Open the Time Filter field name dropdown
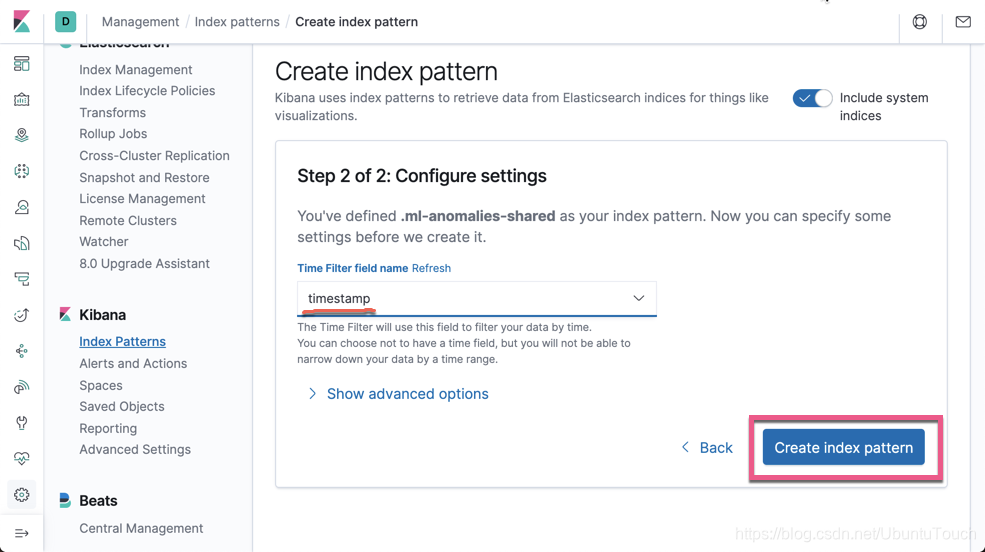This screenshot has height=552, width=985. tap(476, 299)
